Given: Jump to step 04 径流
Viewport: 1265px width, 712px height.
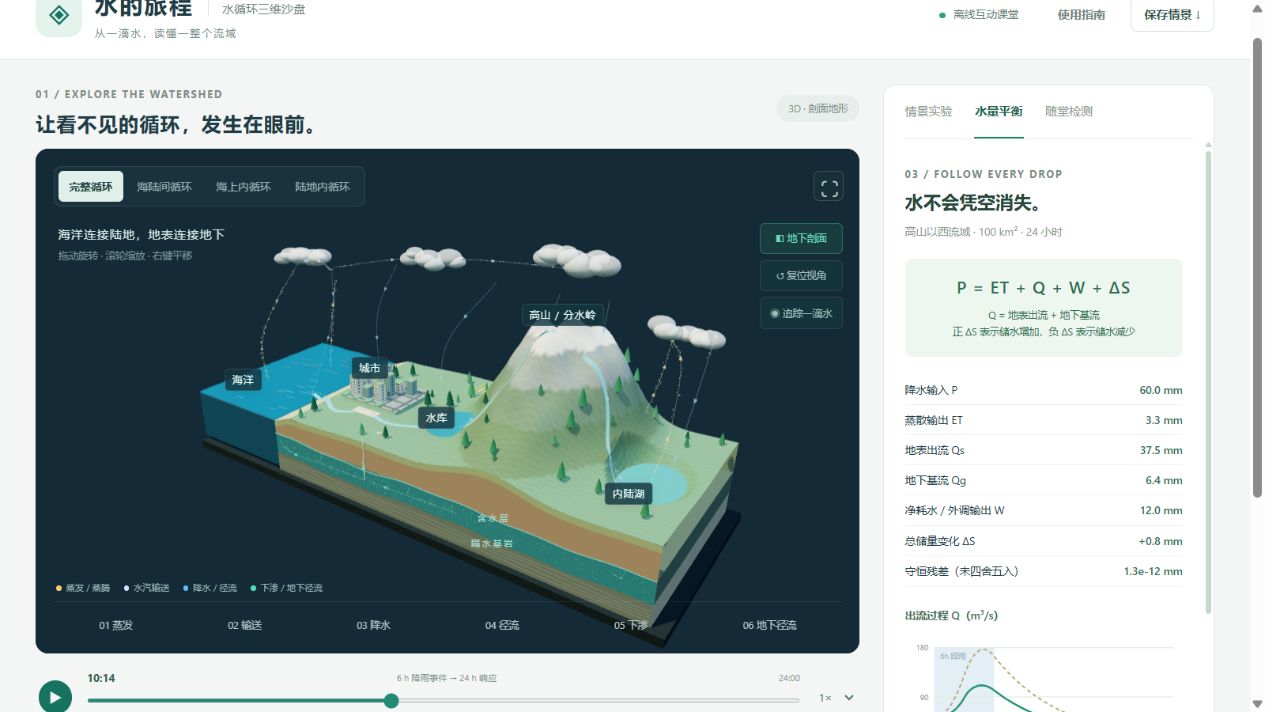Looking at the screenshot, I should pyautogui.click(x=503, y=625).
